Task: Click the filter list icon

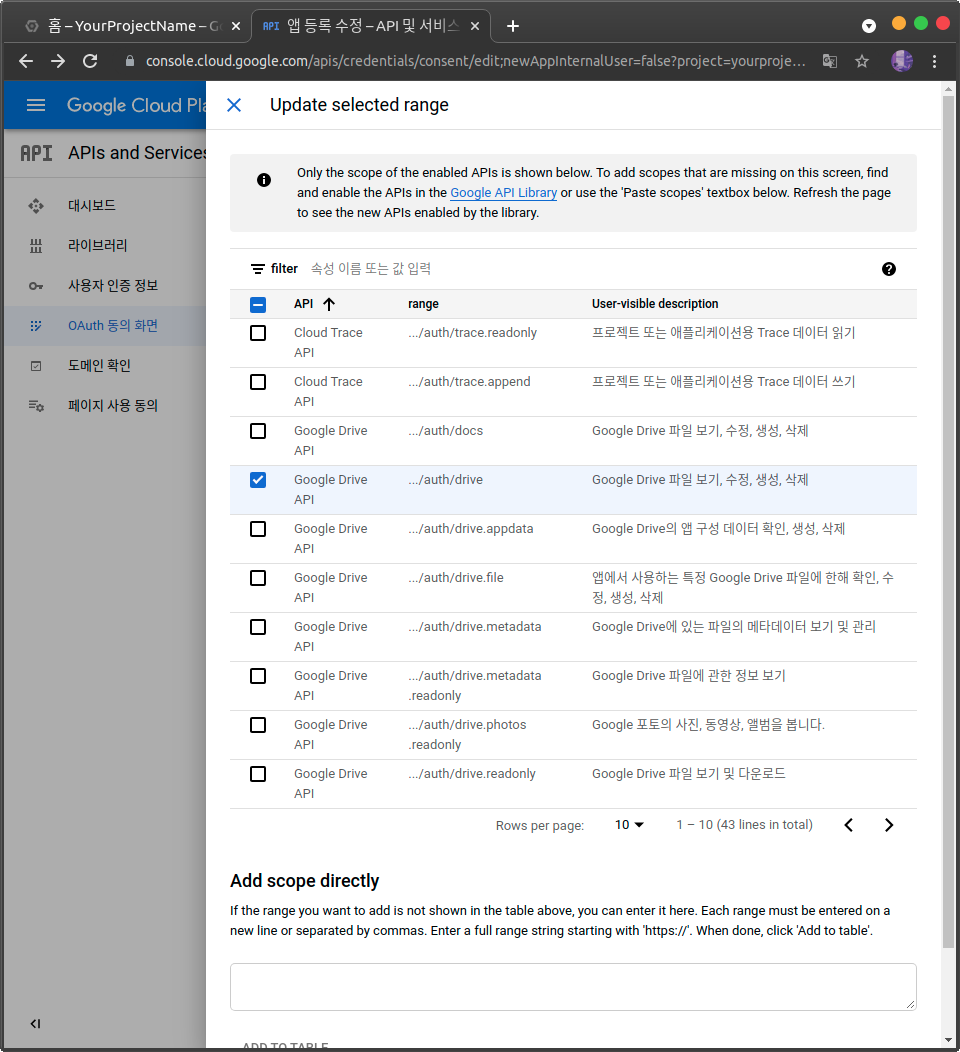Action: point(258,269)
